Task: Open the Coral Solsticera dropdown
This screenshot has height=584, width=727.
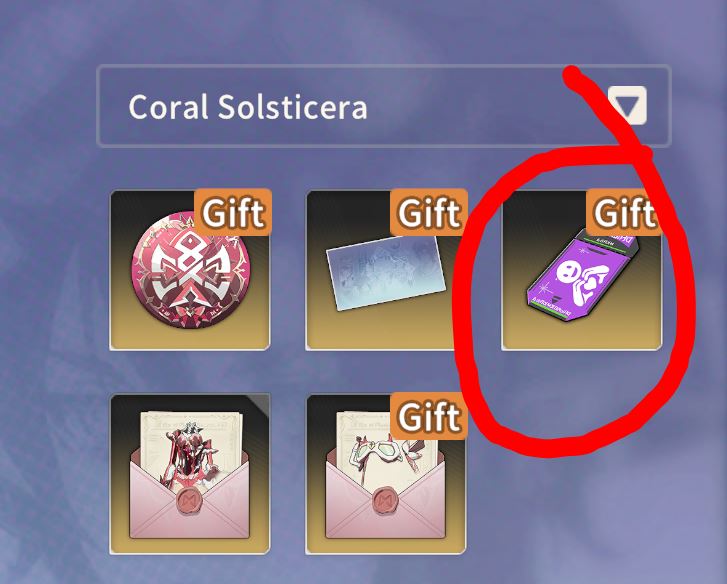Action: coord(383,106)
